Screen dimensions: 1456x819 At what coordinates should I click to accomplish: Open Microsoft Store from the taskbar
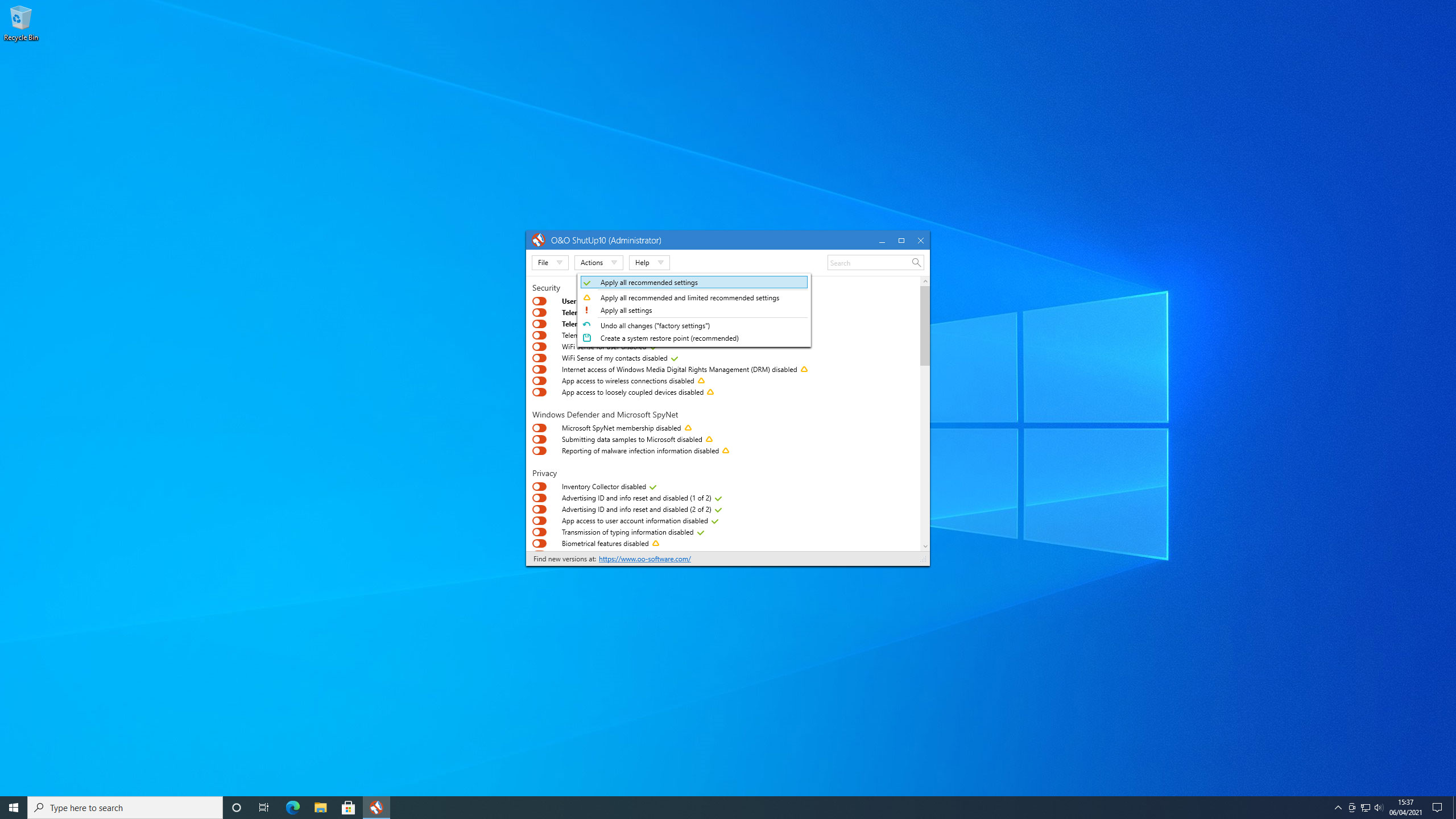(348, 808)
